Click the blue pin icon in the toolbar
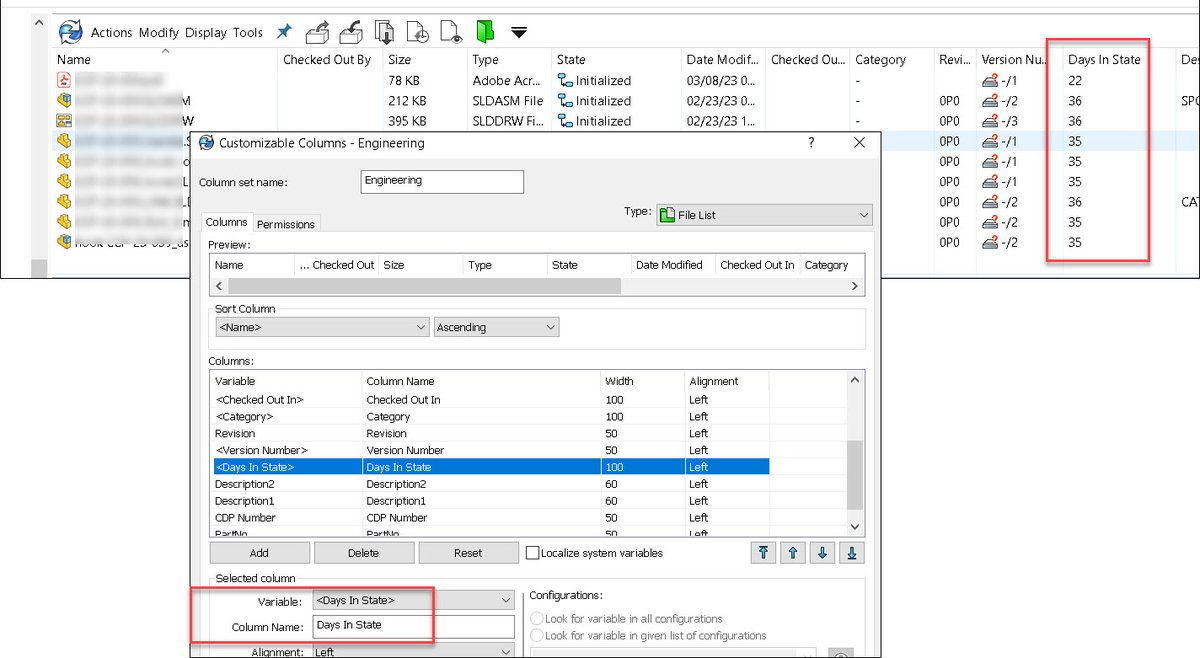The height and width of the screenshot is (658, 1200). pos(284,32)
